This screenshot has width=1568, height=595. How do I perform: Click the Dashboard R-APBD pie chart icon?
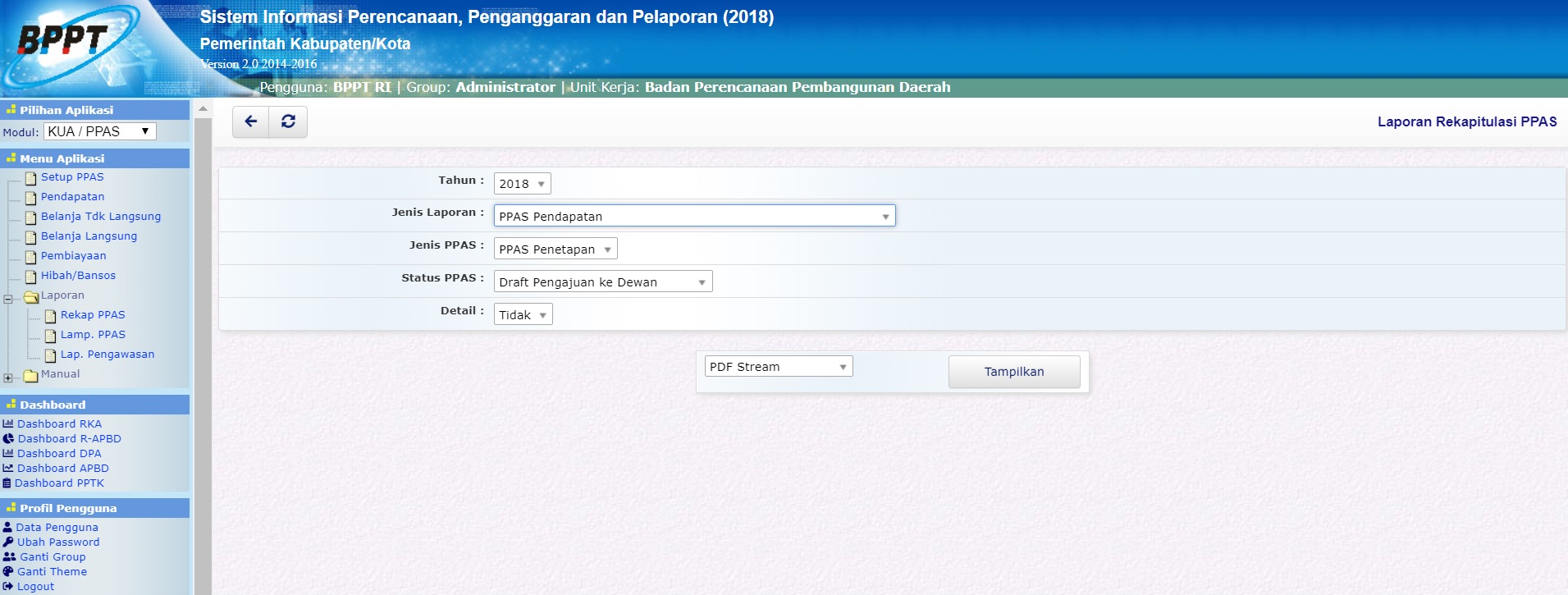8,438
